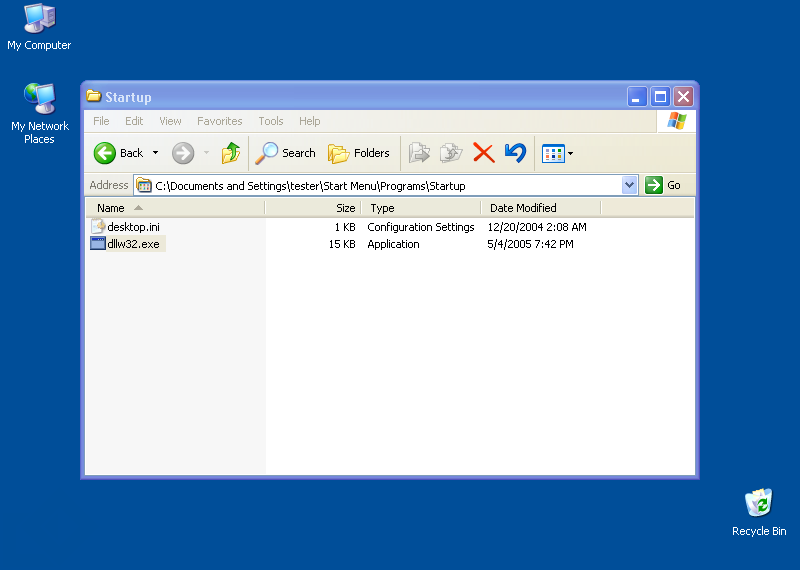Delete selected file with red X
The image size is (800, 570).
(484, 153)
